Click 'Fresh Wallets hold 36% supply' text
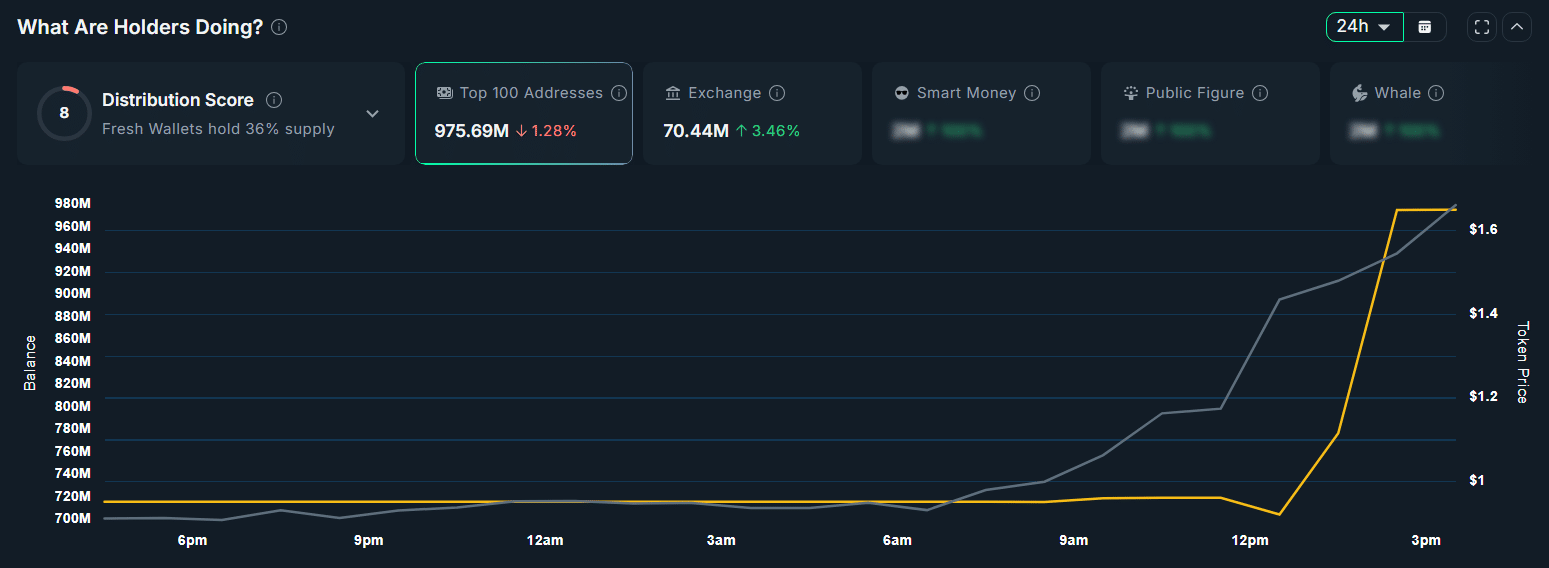 pyautogui.click(x=218, y=129)
